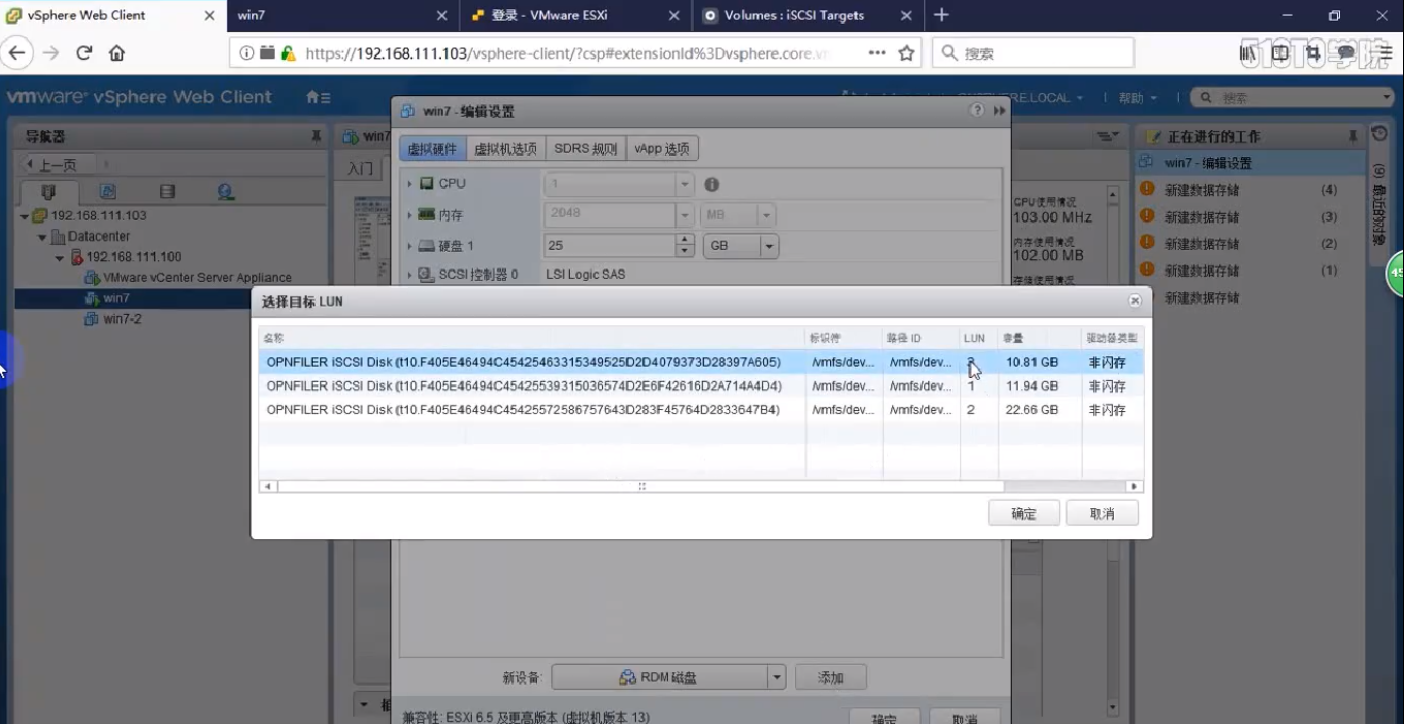
Task: Click the hard disk size field showing 25
Action: point(610,246)
